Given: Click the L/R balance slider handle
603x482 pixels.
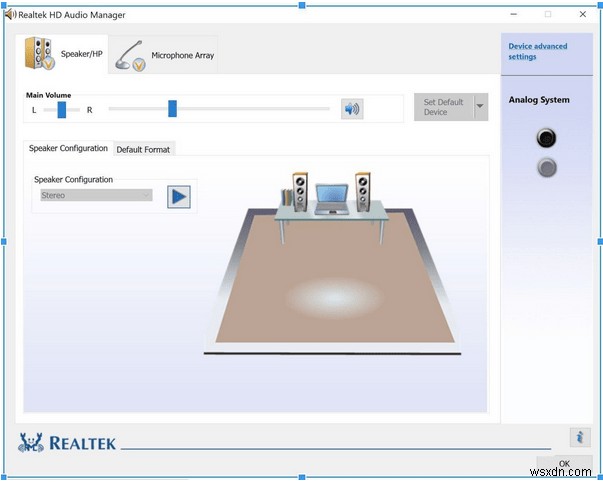Looking at the screenshot, I should click(62, 110).
